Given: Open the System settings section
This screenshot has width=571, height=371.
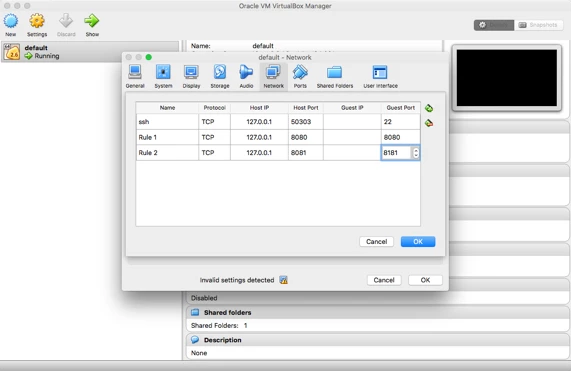Looking at the screenshot, I should click(x=163, y=76).
